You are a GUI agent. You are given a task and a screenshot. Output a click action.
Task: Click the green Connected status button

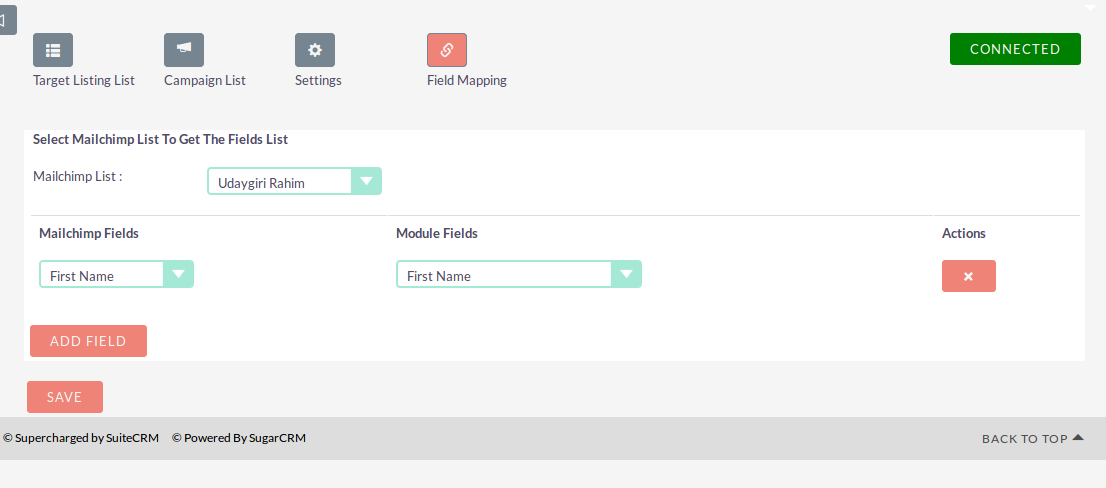[x=1015, y=49]
